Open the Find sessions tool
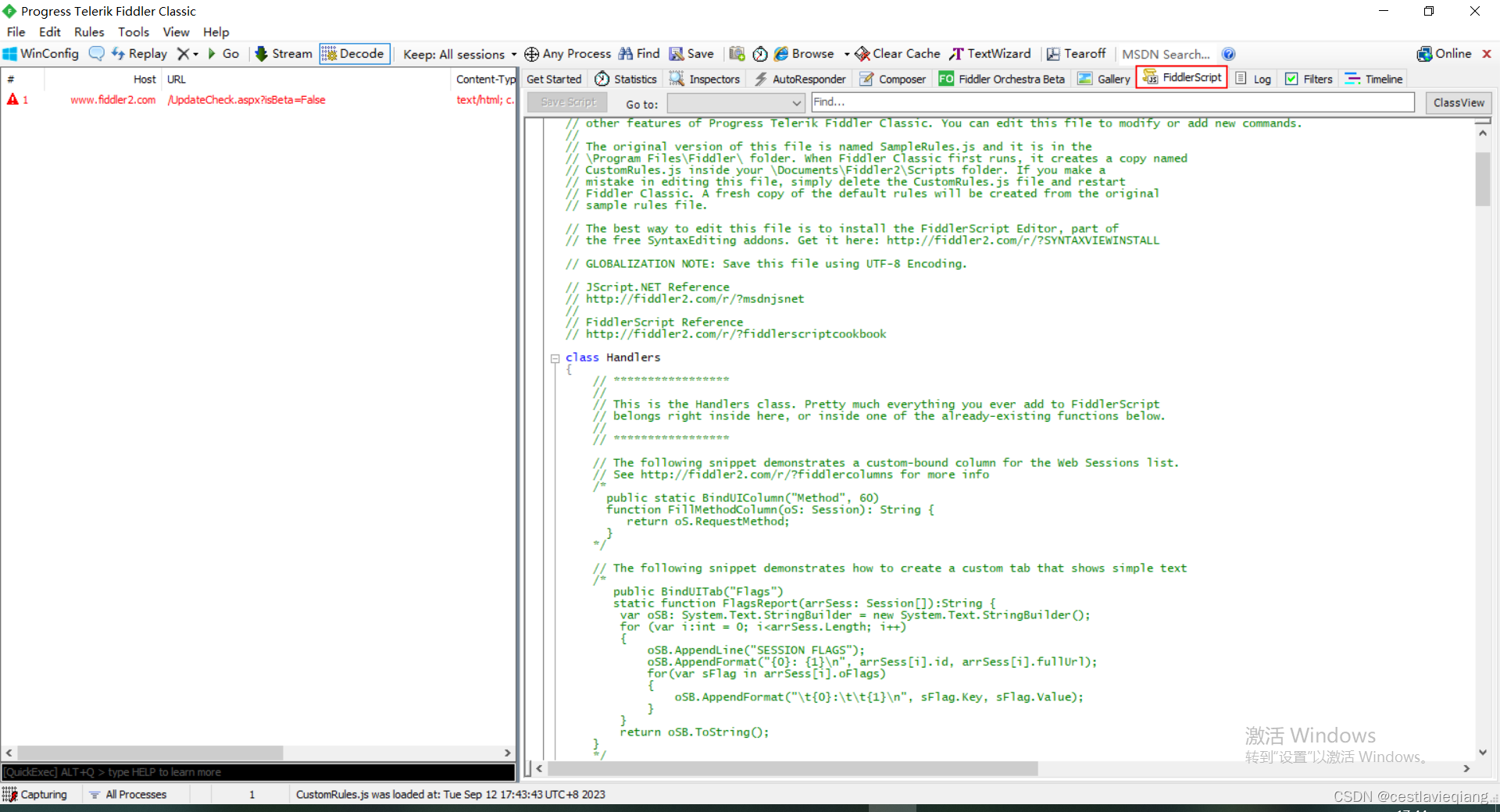Image resolution: width=1500 pixels, height=812 pixels. pyautogui.click(x=638, y=53)
